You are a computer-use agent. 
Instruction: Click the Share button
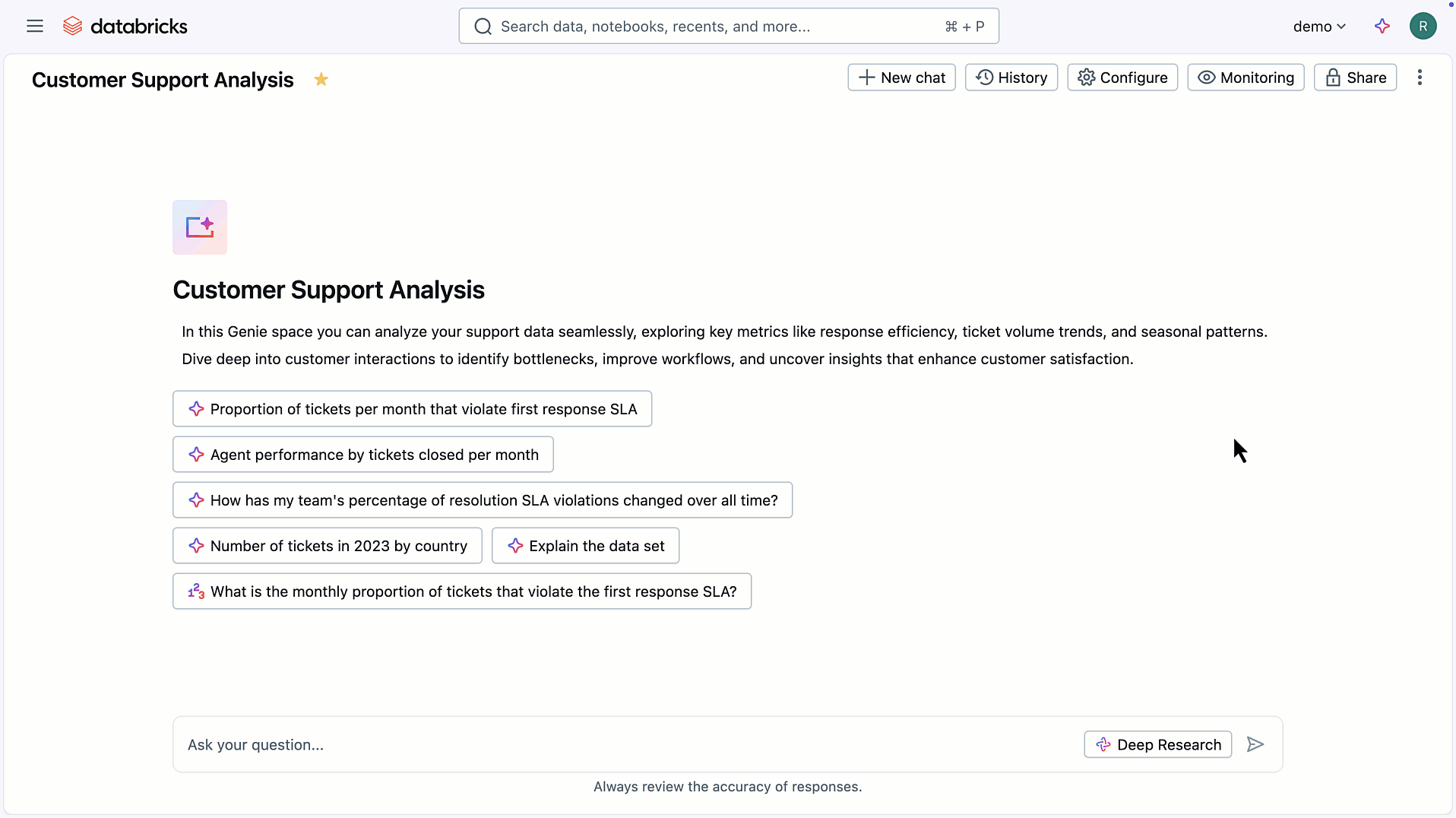(1355, 78)
